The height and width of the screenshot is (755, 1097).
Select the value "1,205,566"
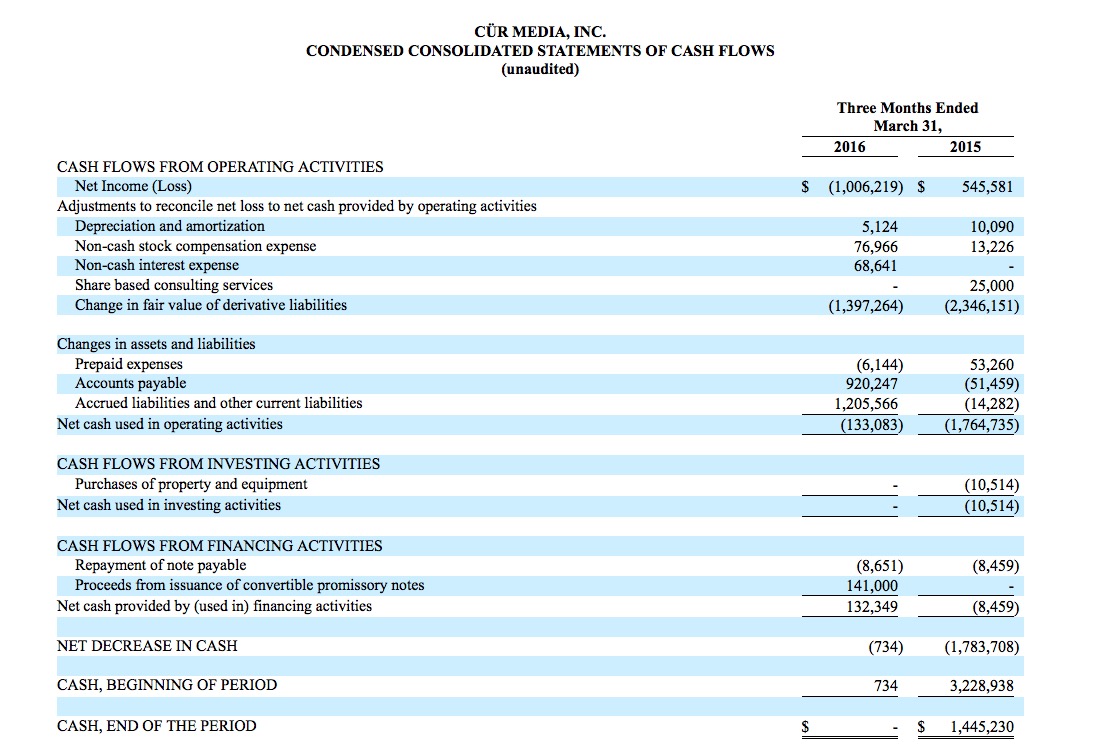[866, 404]
